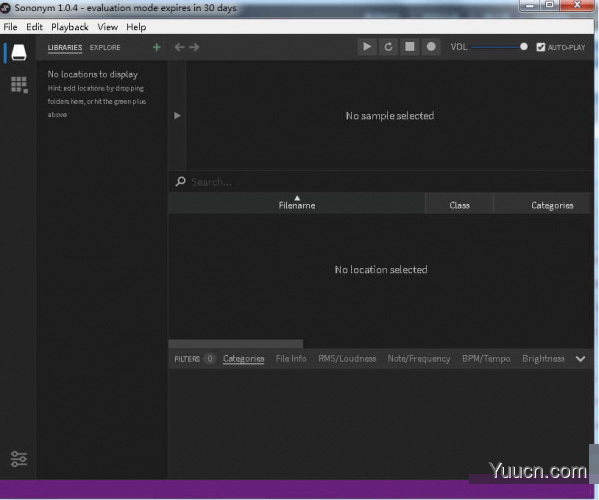Select the BPM/Tempo filter tab
599x500 pixels.
pos(486,359)
